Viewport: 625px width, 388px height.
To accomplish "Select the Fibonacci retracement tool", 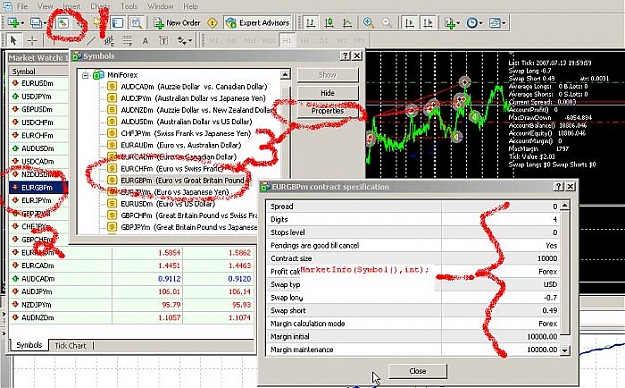I will 127,40.
